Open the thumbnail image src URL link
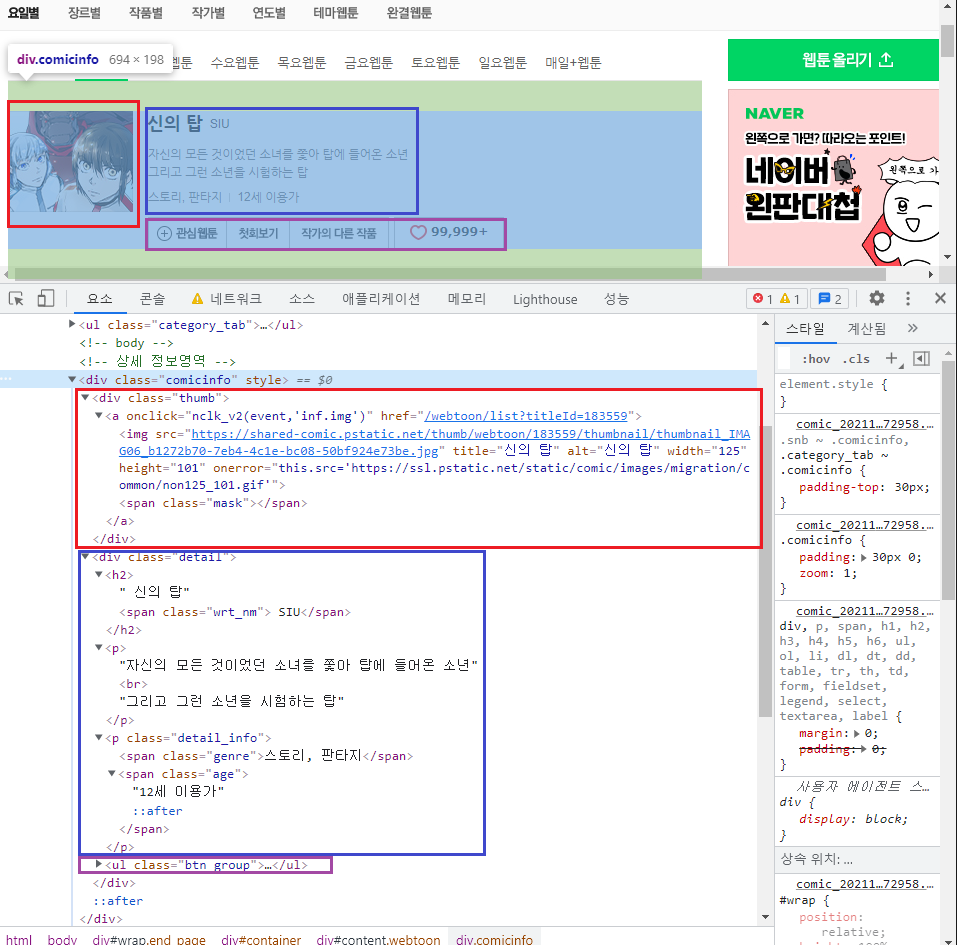This screenshot has width=957, height=945. click(435, 442)
